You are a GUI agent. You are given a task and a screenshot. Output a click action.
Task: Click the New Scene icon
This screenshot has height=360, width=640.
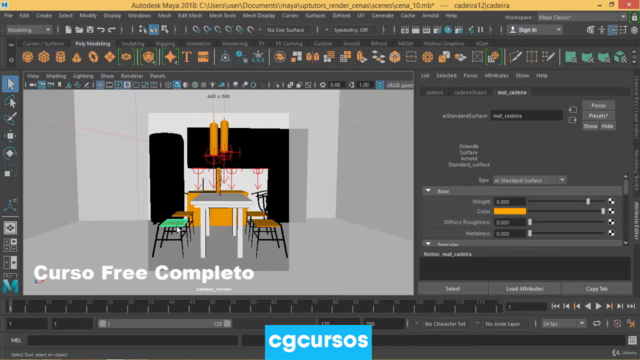pos(68,30)
